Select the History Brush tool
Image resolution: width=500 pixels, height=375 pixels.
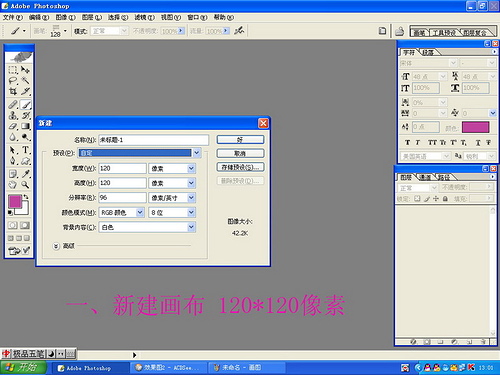point(25,115)
